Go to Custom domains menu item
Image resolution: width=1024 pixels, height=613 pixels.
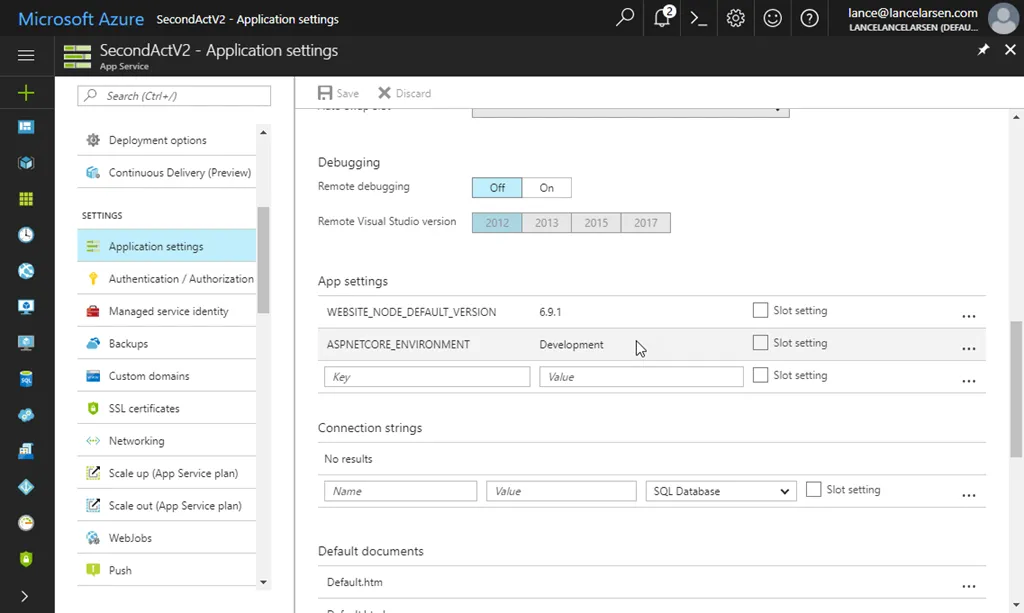click(x=148, y=376)
